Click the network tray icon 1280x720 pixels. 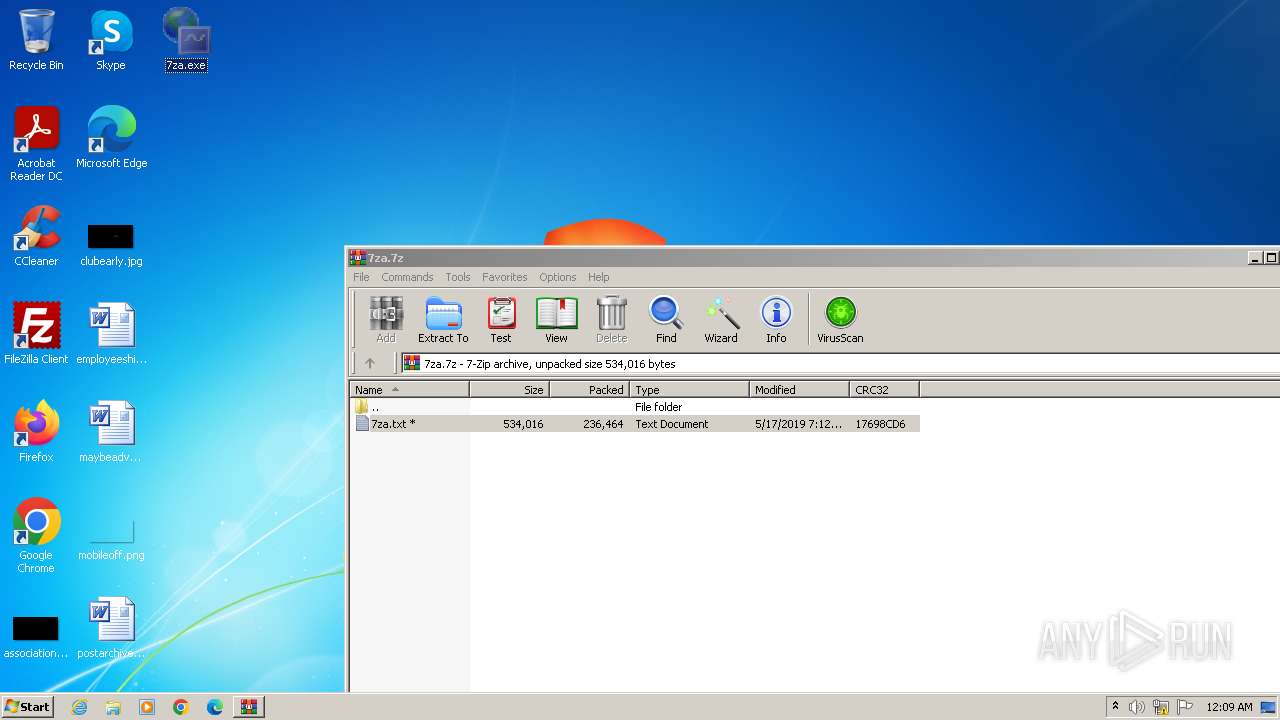[1161, 707]
